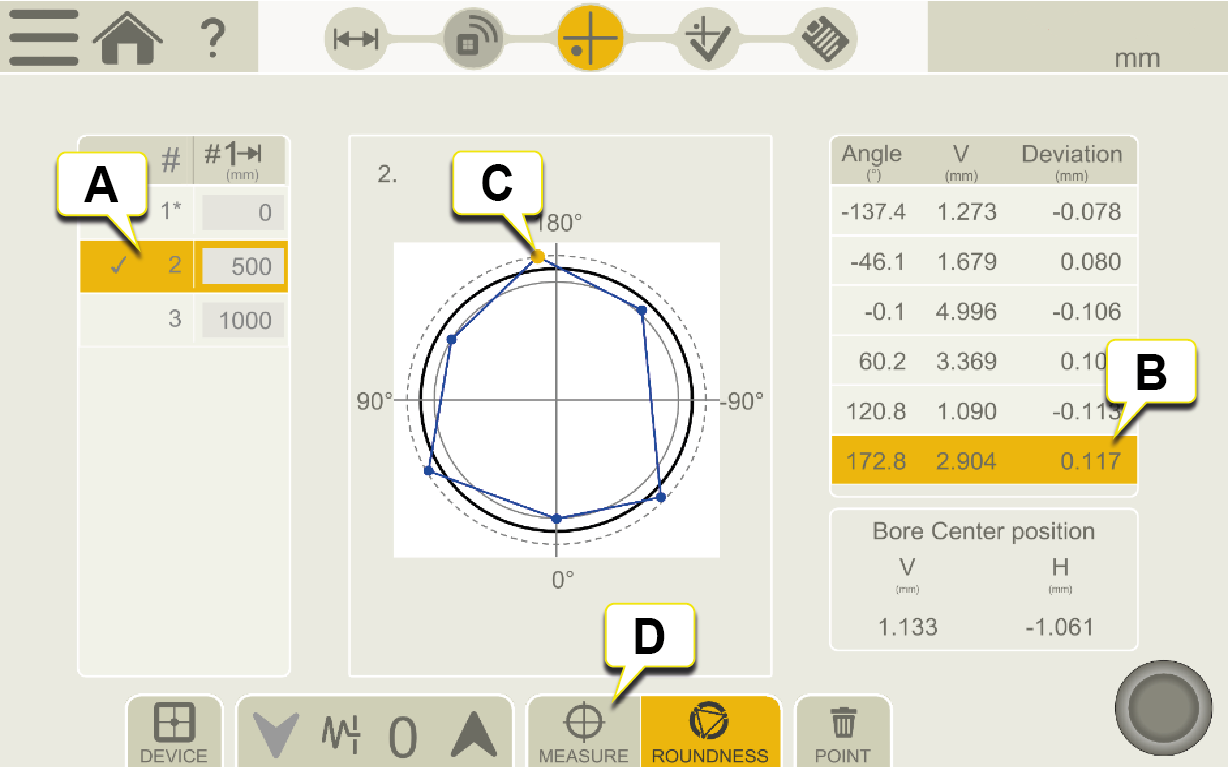Select the table row with angle -46.1
The width and height of the screenshot is (1228, 768).
[983, 262]
